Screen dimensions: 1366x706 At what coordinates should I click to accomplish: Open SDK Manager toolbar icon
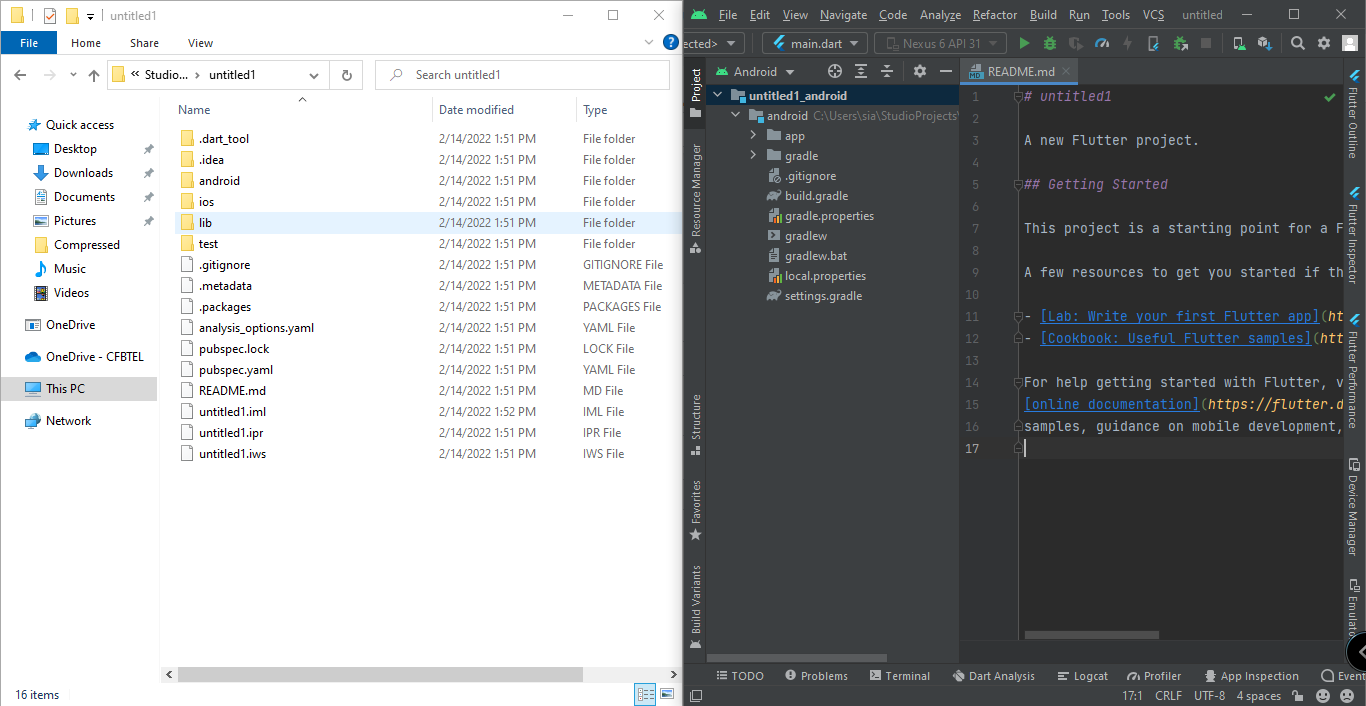coord(1265,43)
